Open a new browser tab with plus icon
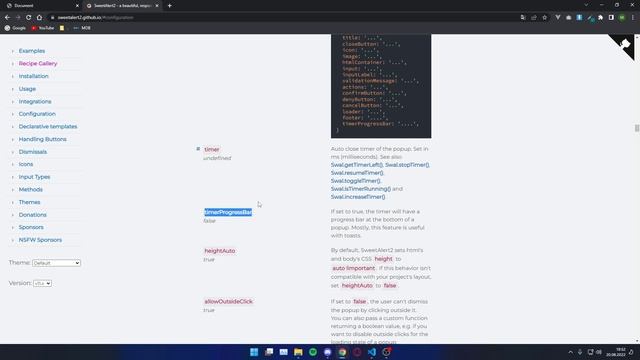Viewport: 640px width, 360px height. [169, 6]
